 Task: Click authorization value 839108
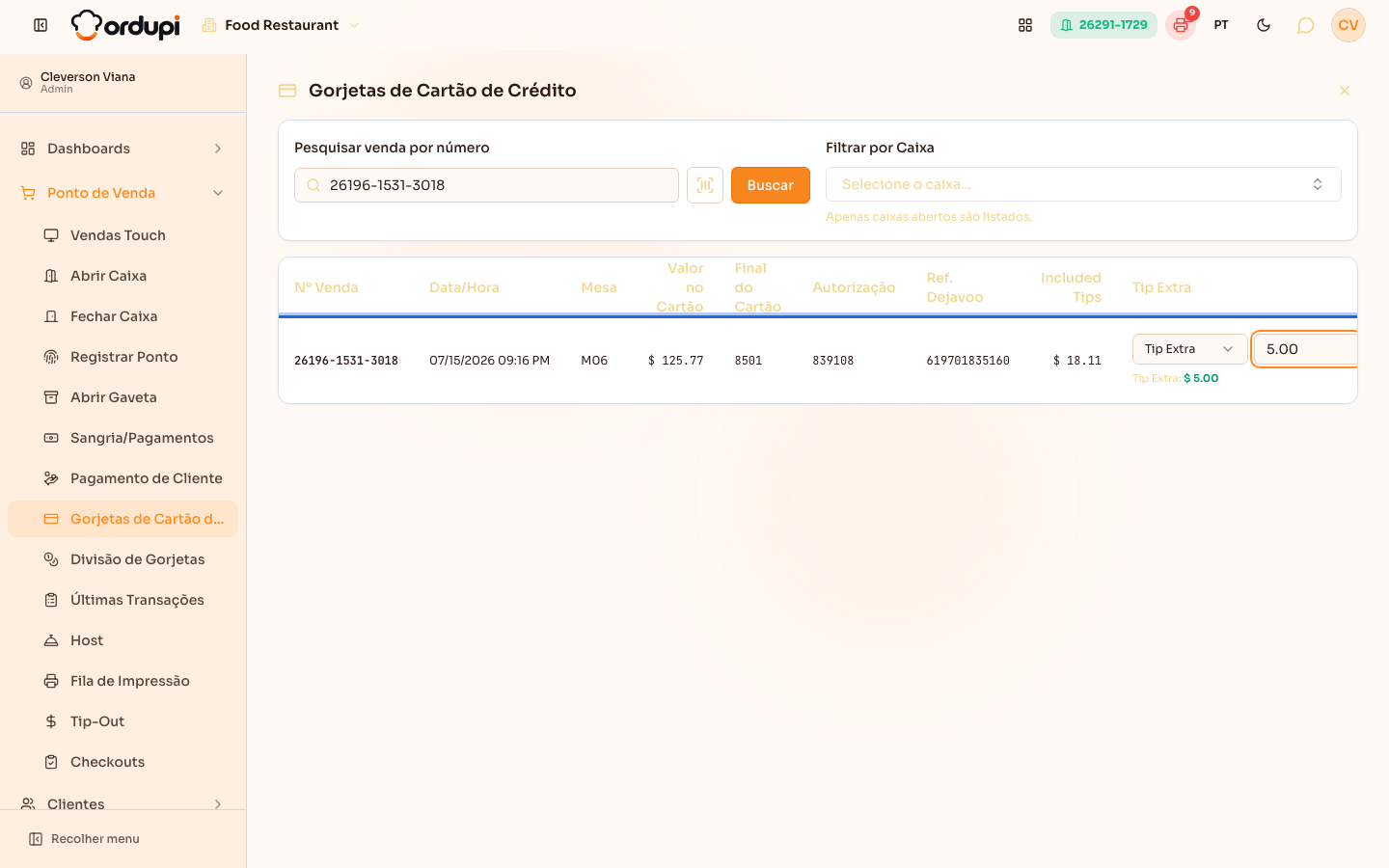[833, 361]
